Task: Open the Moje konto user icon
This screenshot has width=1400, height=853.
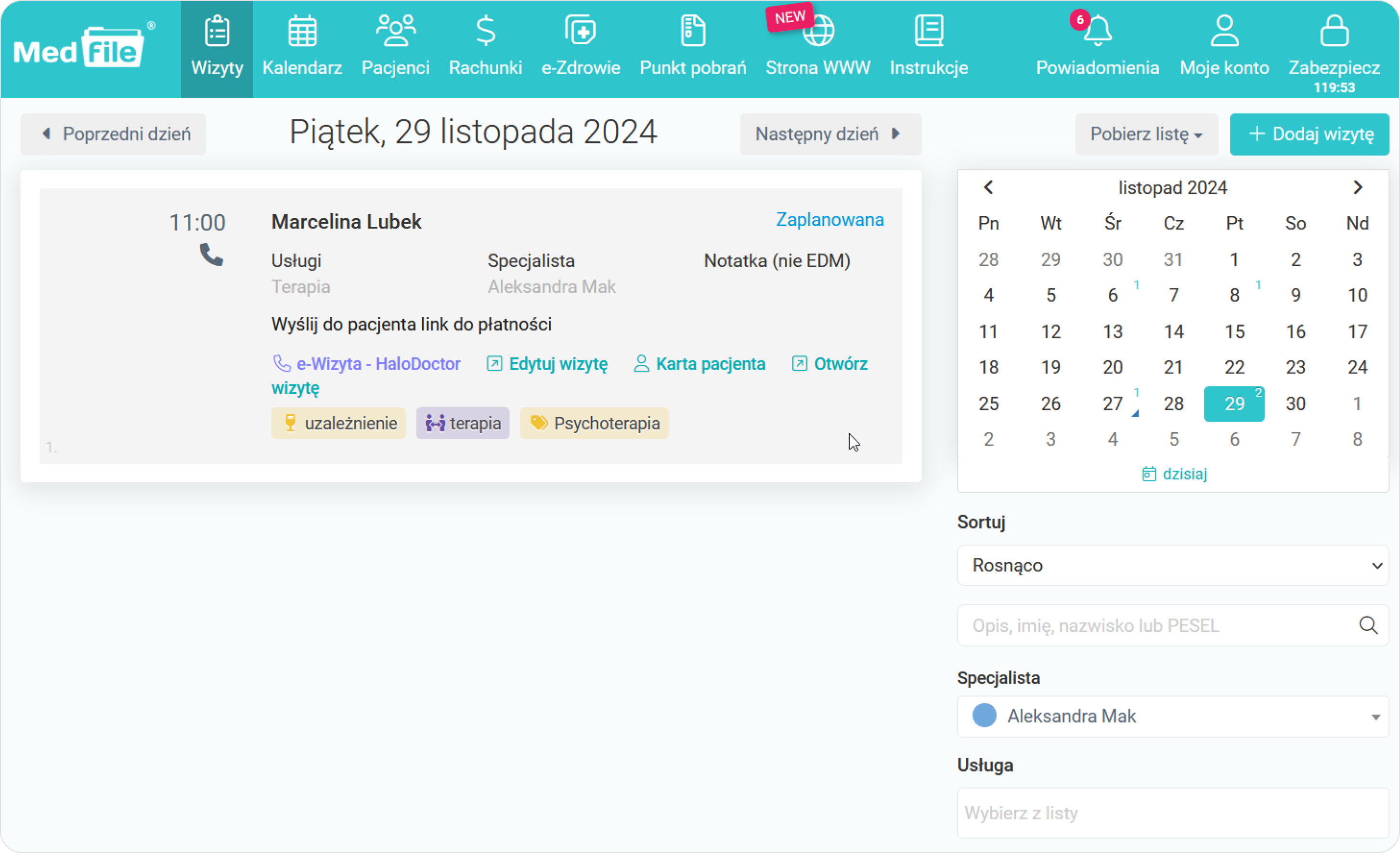Action: click(x=1224, y=31)
